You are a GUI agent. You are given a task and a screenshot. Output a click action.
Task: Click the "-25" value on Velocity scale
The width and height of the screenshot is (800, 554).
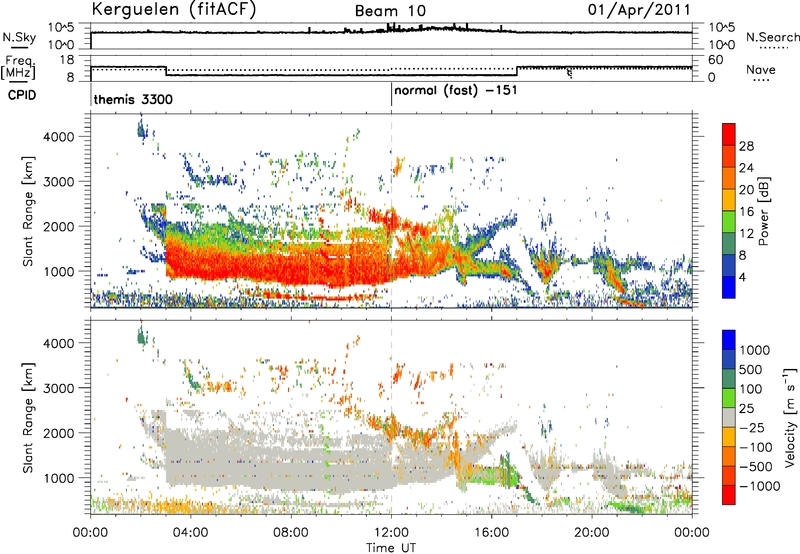coord(751,427)
